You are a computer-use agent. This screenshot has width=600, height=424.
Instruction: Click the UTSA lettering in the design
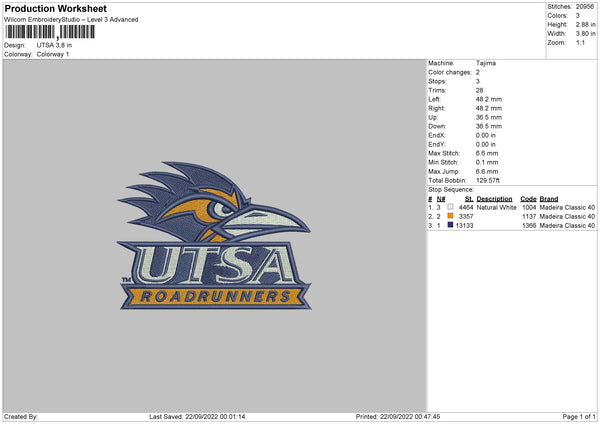click(x=212, y=264)
